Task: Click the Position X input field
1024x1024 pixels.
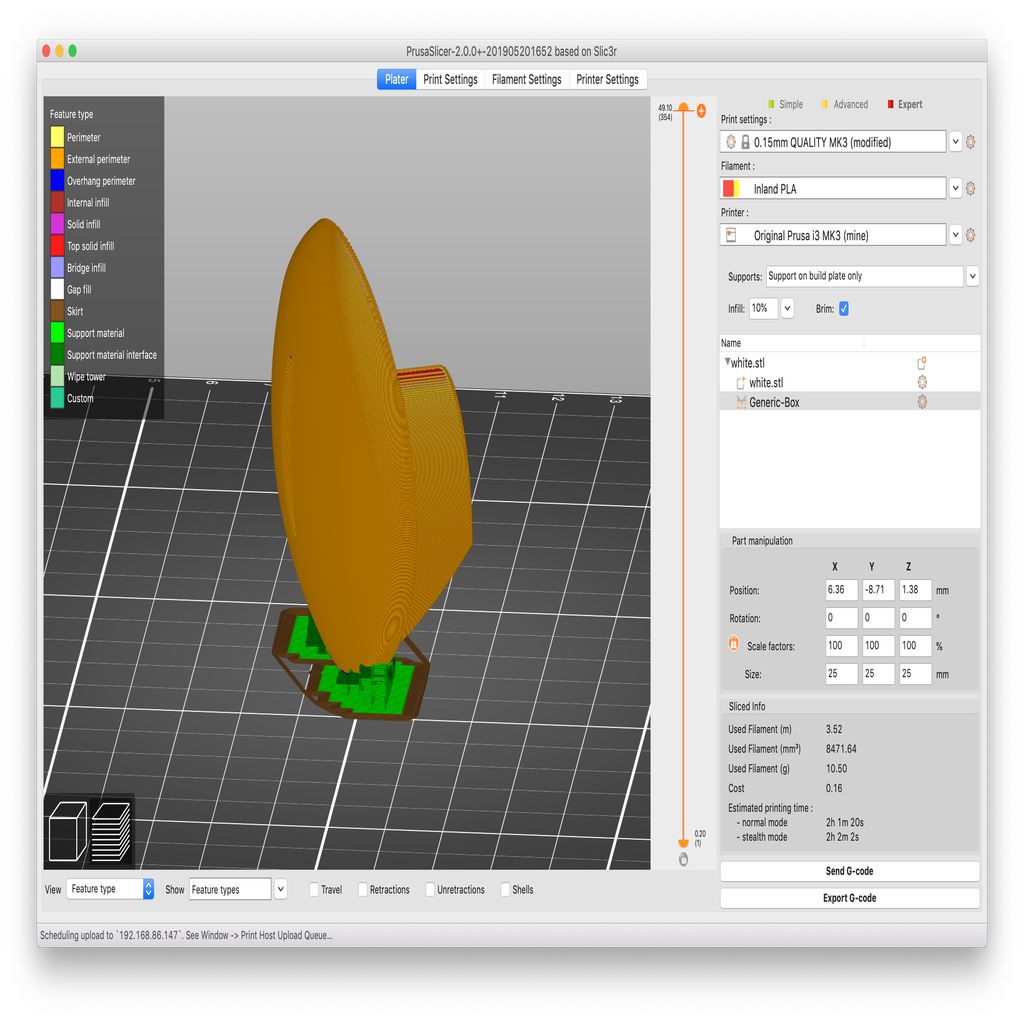Action: 841,589
